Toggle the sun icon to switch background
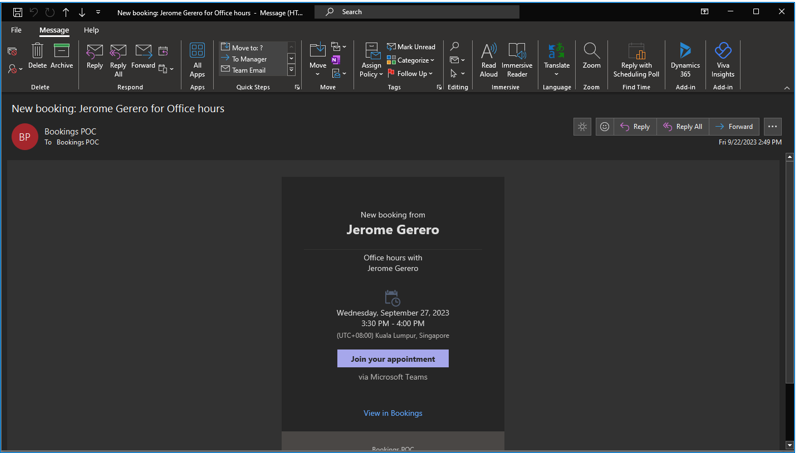798x453 pixels. (582, 127)
